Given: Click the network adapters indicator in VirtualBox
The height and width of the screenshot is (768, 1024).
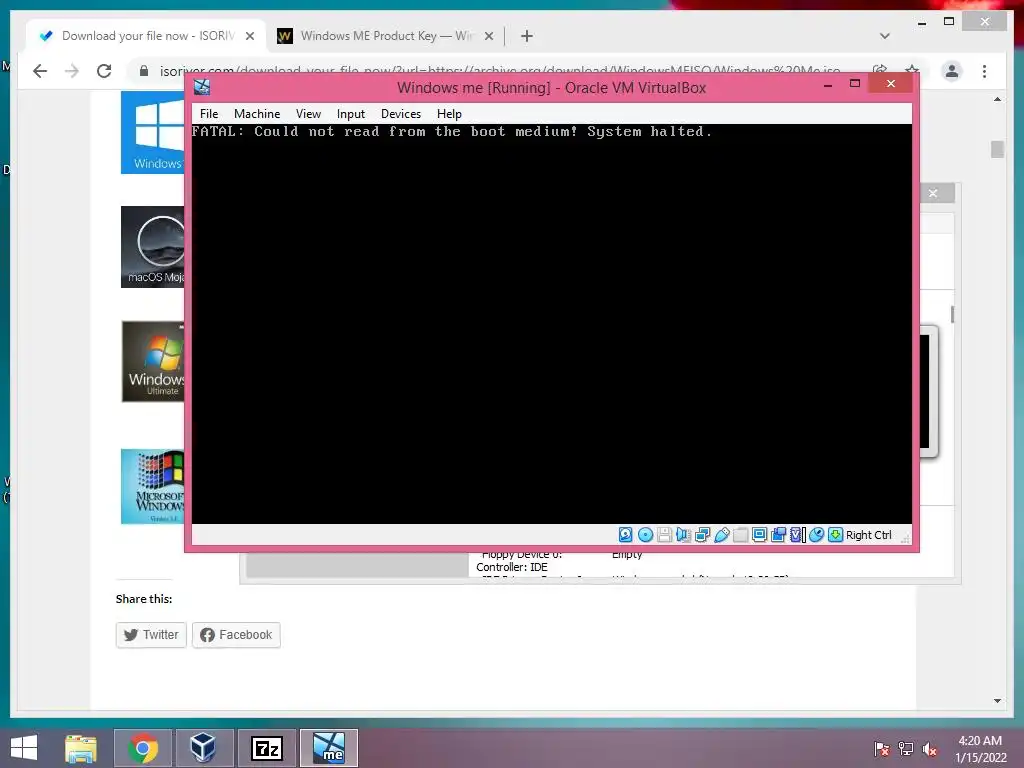Looking at the screenshot, I should click(x=702, y=535).
